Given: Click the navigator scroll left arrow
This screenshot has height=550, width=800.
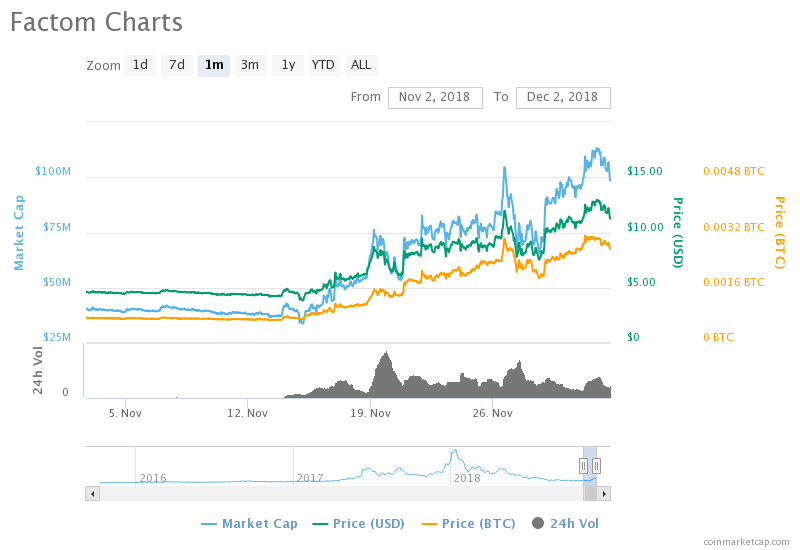Looking at the screenshot, I should pos(92,493).
